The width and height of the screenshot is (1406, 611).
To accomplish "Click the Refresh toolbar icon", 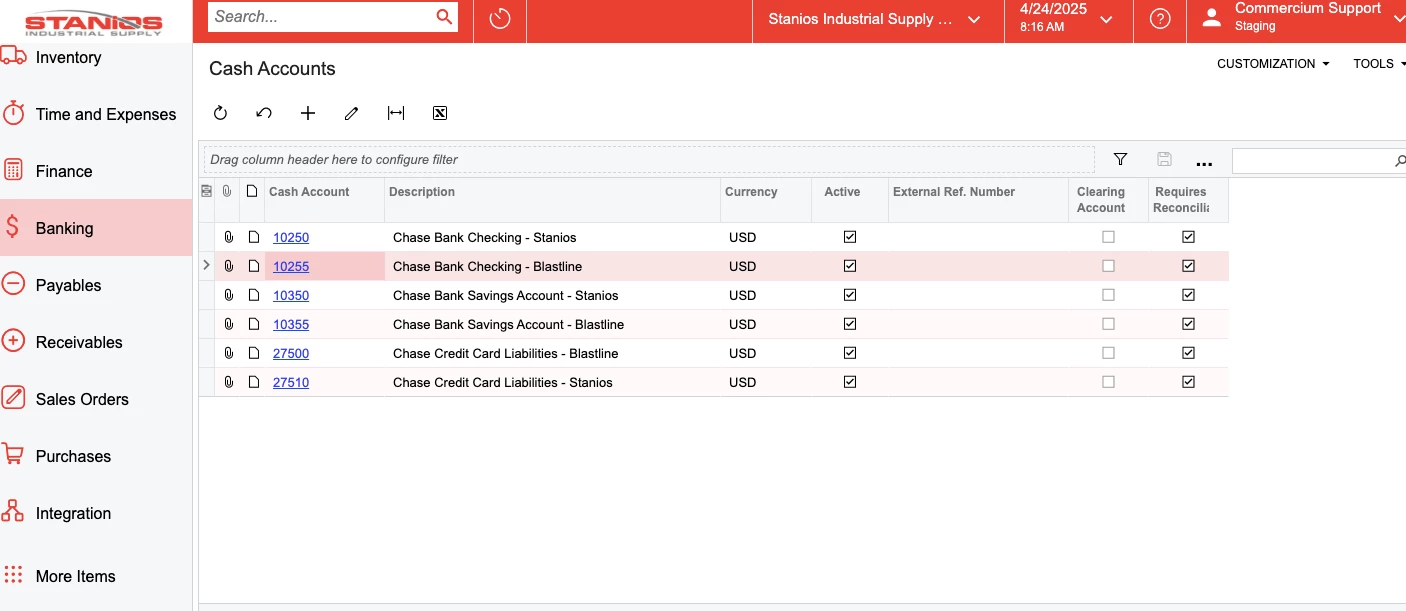I will [220, 113].
